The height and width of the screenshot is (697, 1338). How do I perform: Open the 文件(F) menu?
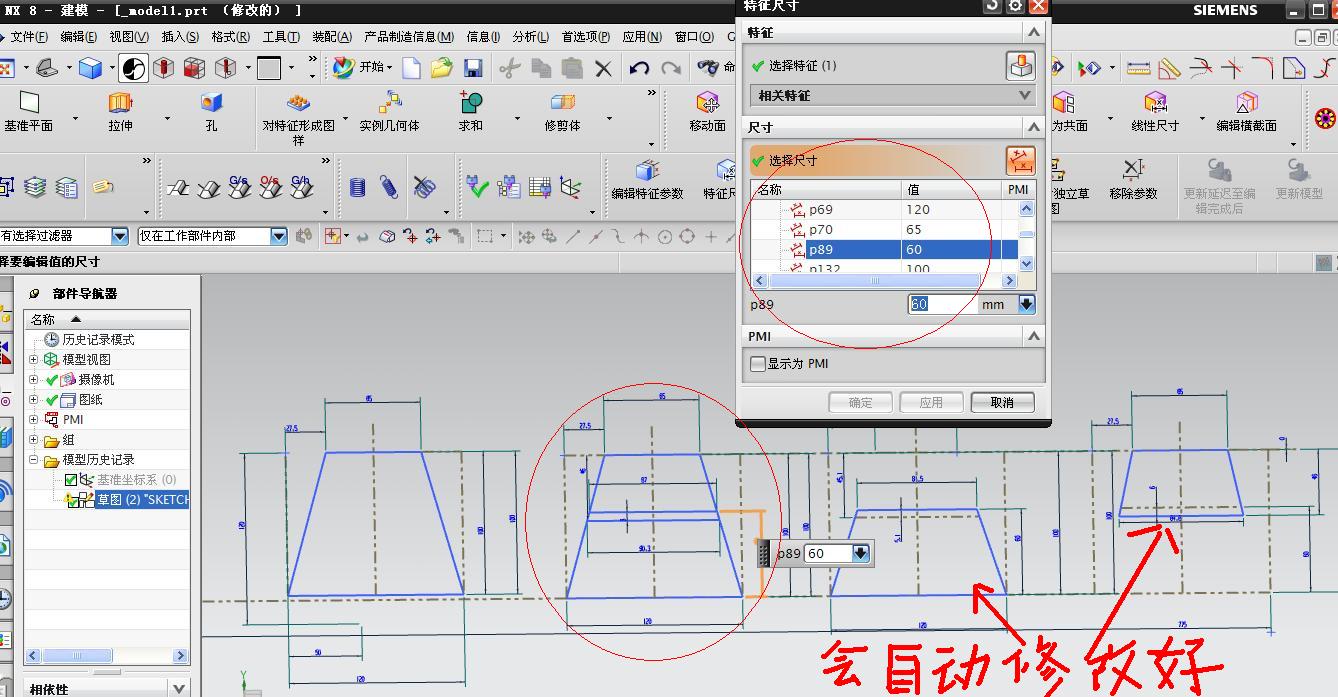[x=29, y=37]
